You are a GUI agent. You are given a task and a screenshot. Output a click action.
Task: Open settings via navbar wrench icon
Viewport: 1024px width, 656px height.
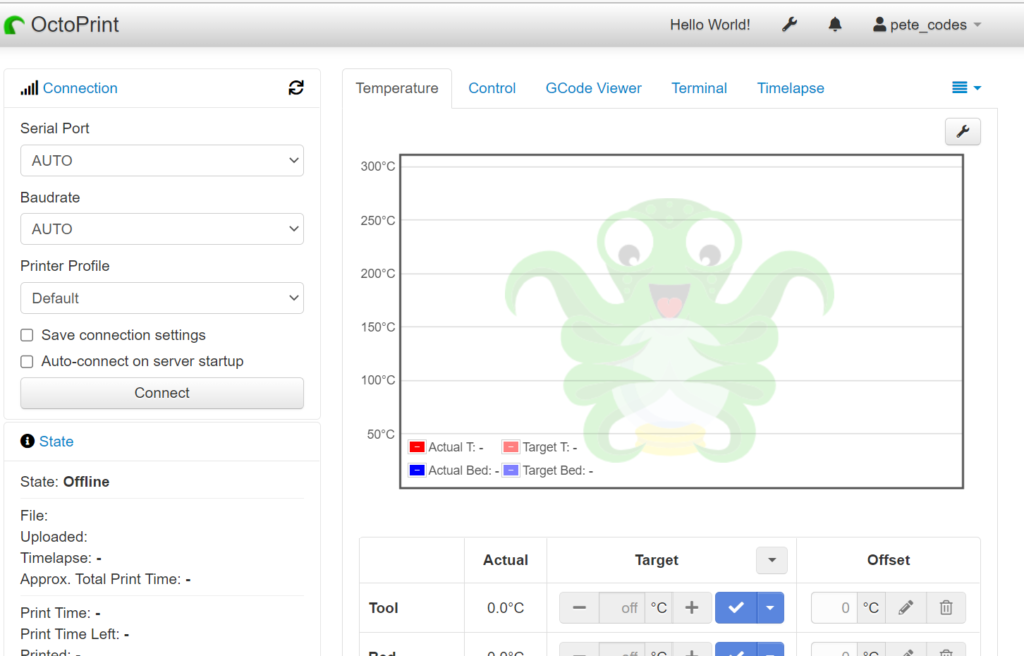tap(790, 25)
